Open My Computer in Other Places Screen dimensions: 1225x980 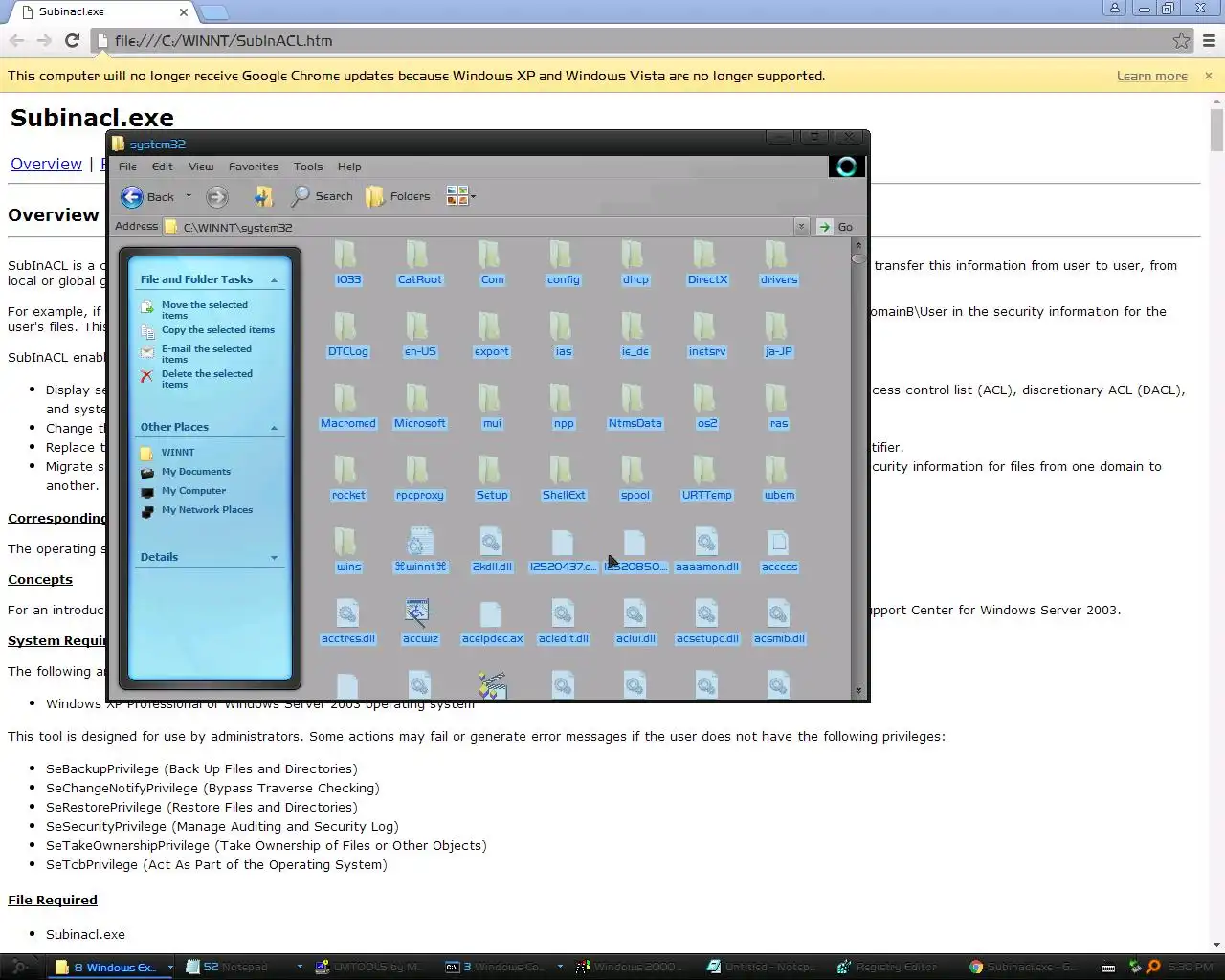pyautogui.click(x=194, y=491)
